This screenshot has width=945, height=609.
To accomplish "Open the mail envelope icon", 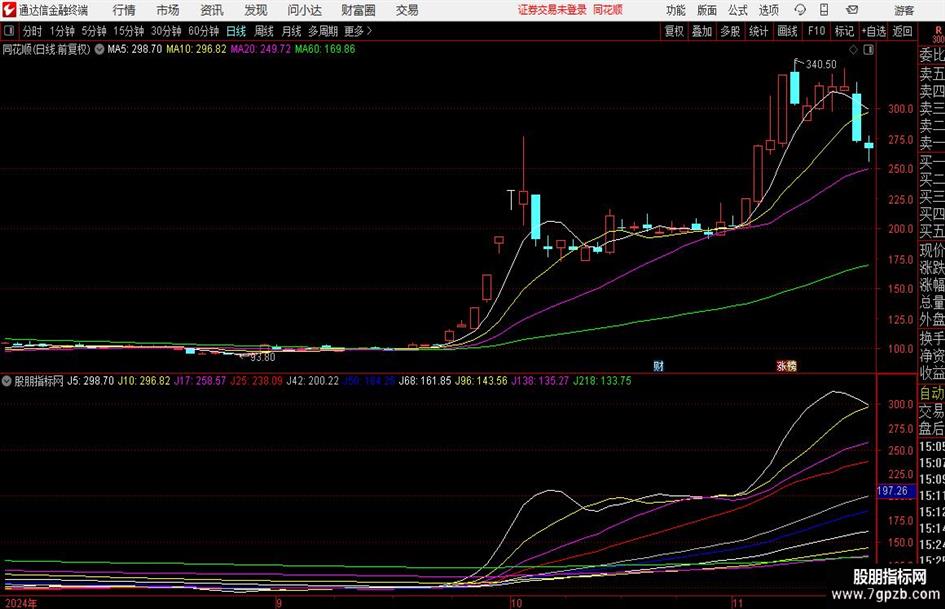I will (x=852, y=10).
